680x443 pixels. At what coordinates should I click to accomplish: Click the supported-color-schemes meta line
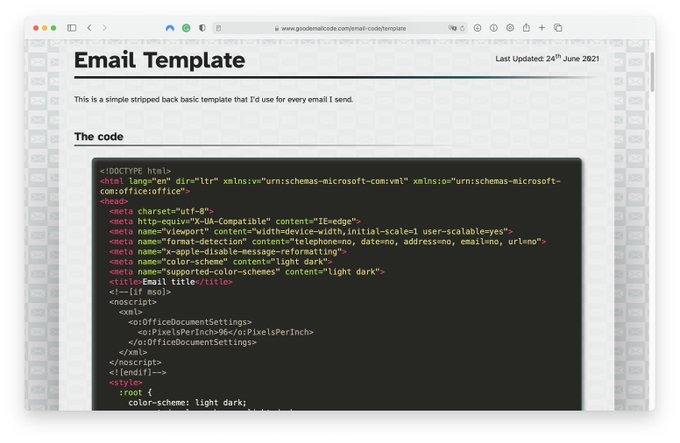(247, 271)
